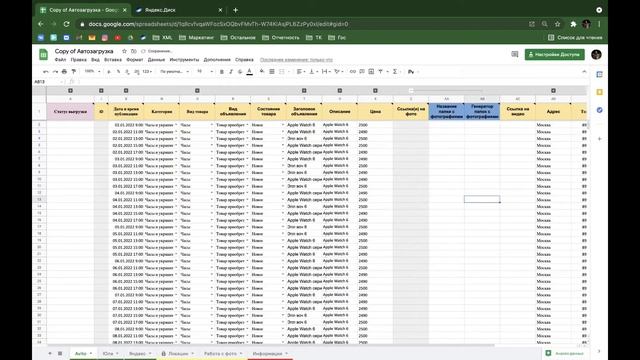Open text rotation options
Screen dimensions: 640x360
[x=338, y=71]
